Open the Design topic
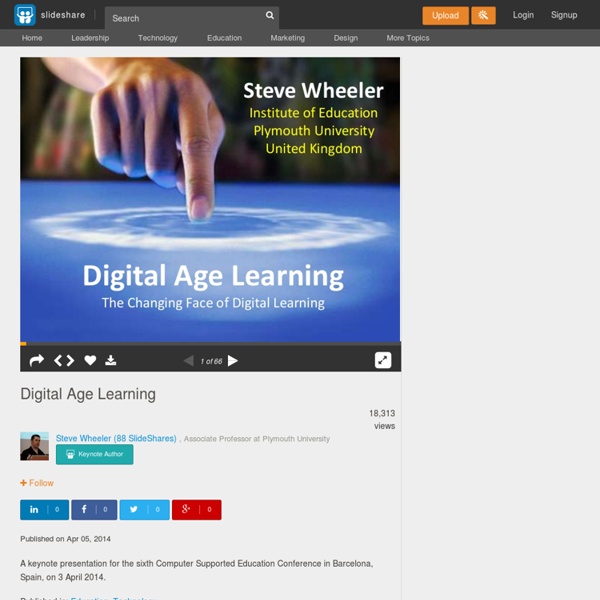The height and width of the screenshot is (600, 600). (346, 38)
